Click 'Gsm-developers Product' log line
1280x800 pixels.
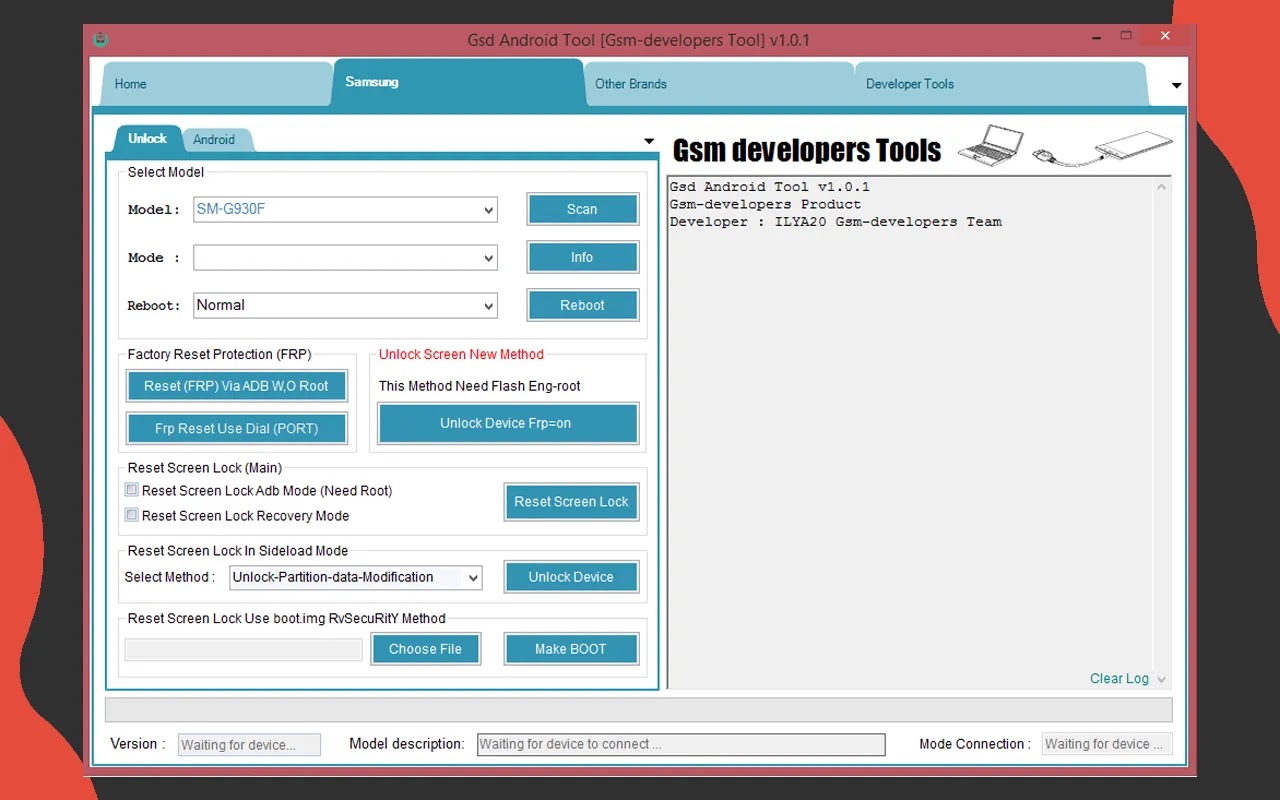pyautogui.click(x=765, y=204)
